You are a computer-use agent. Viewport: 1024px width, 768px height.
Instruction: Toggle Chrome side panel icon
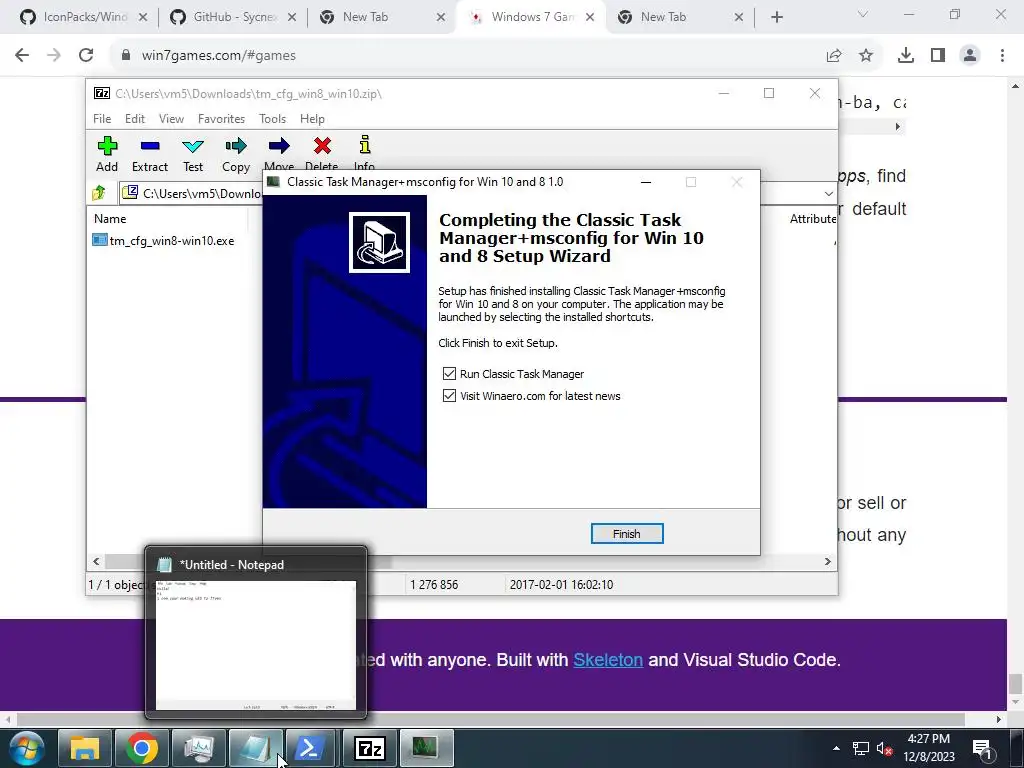(938, 56)
